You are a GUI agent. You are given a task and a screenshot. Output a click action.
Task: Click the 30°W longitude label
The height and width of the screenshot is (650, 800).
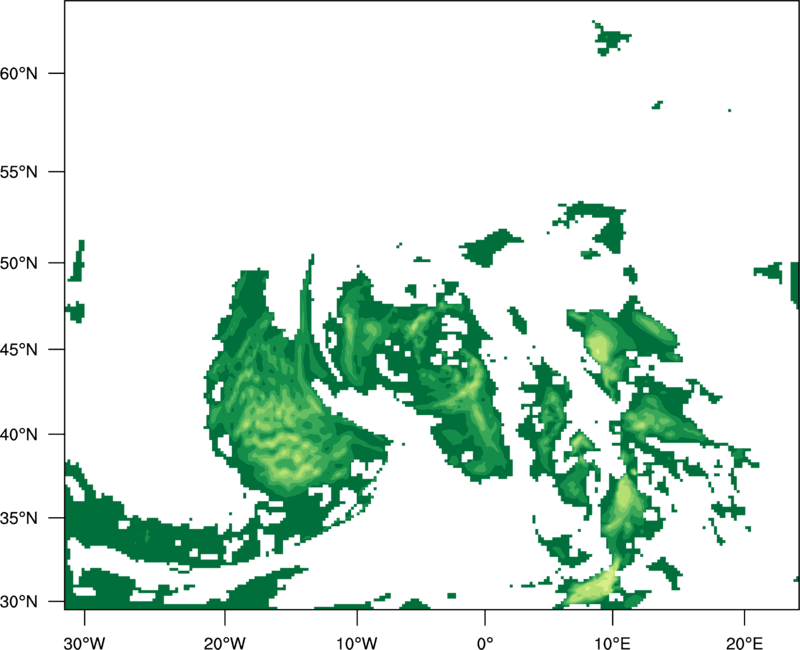(x=84, y=643)
